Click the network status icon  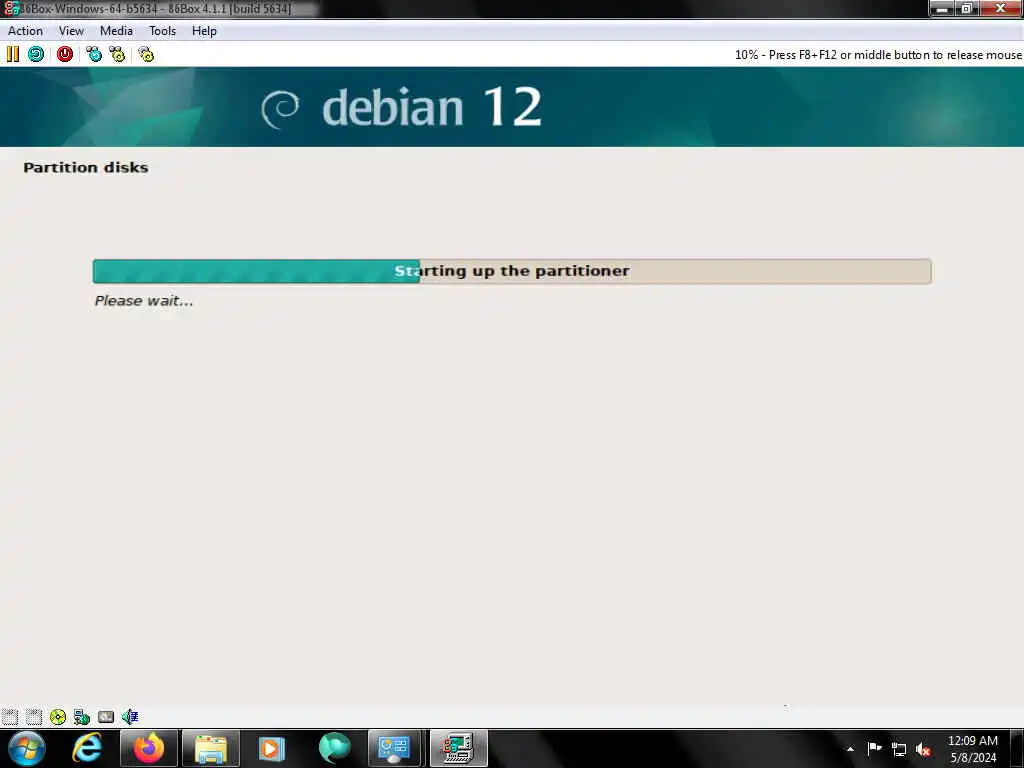(82, 716)
